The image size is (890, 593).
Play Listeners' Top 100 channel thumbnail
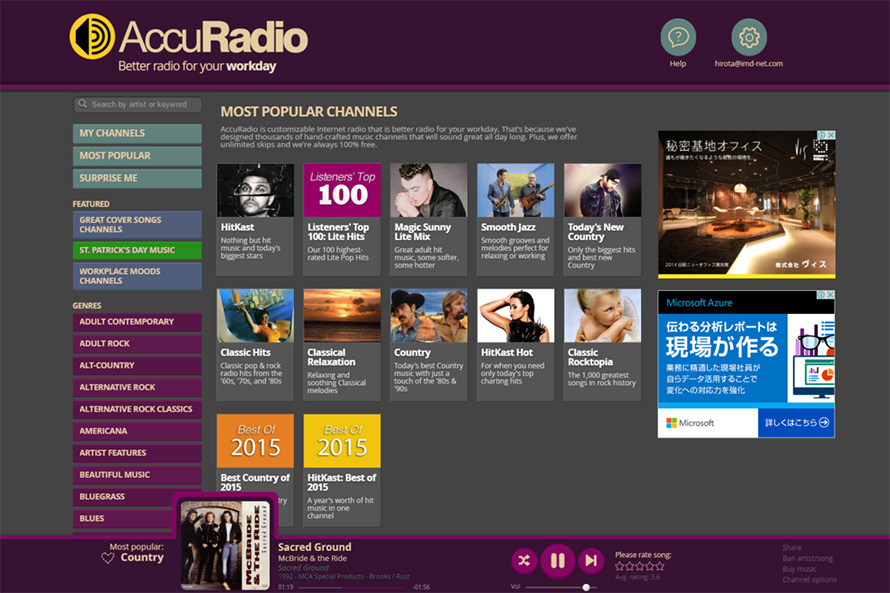pyautogui.click(x=342, y=191)
